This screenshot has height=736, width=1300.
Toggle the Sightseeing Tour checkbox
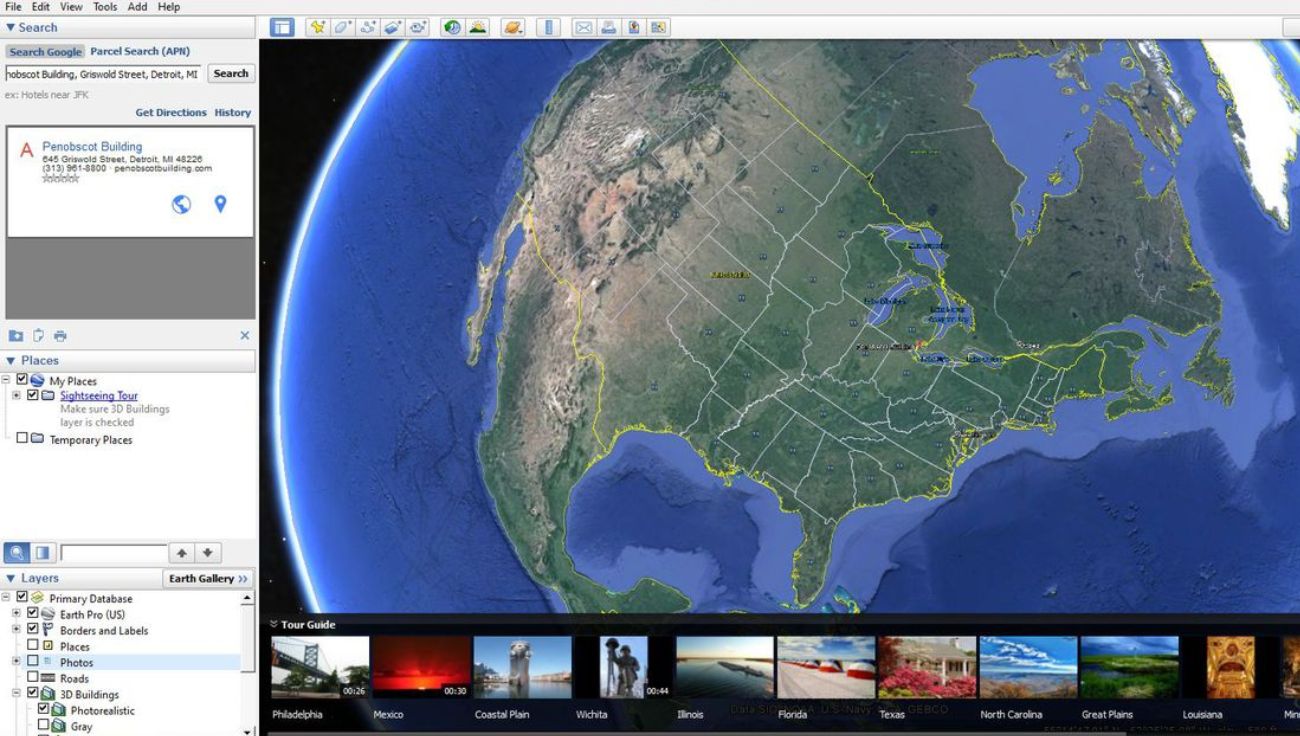(33, 395)
